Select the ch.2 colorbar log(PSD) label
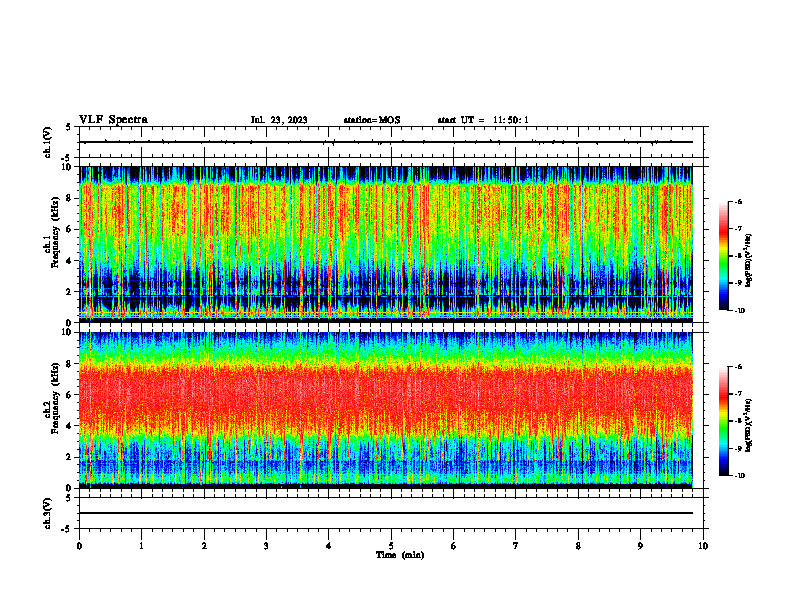792x612 pixels. (x=749, y=426)
